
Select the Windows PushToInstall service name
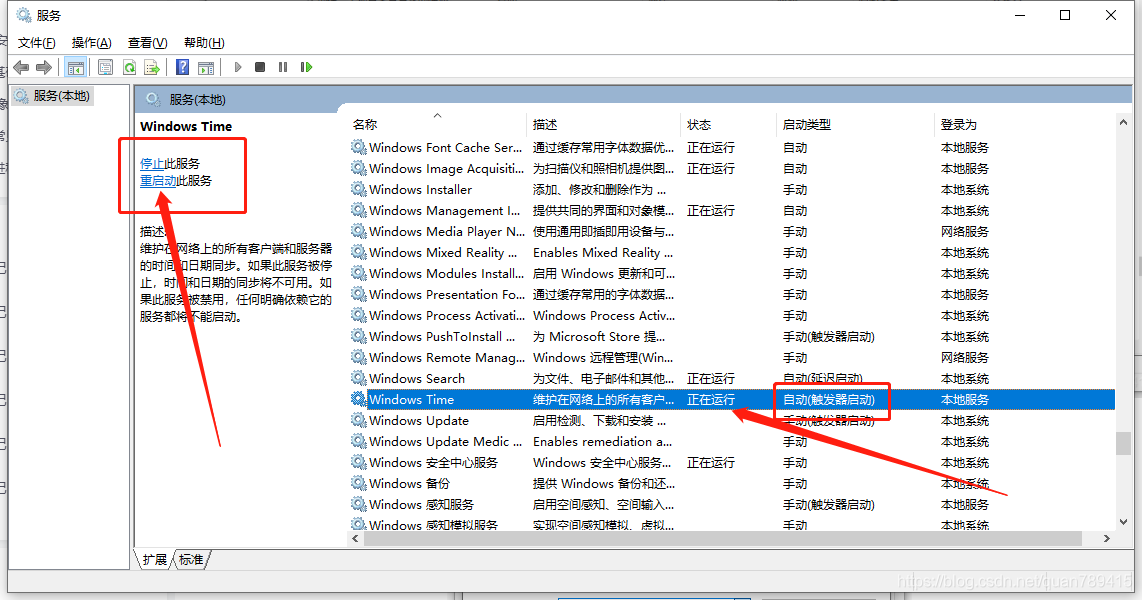click(442, 336)
